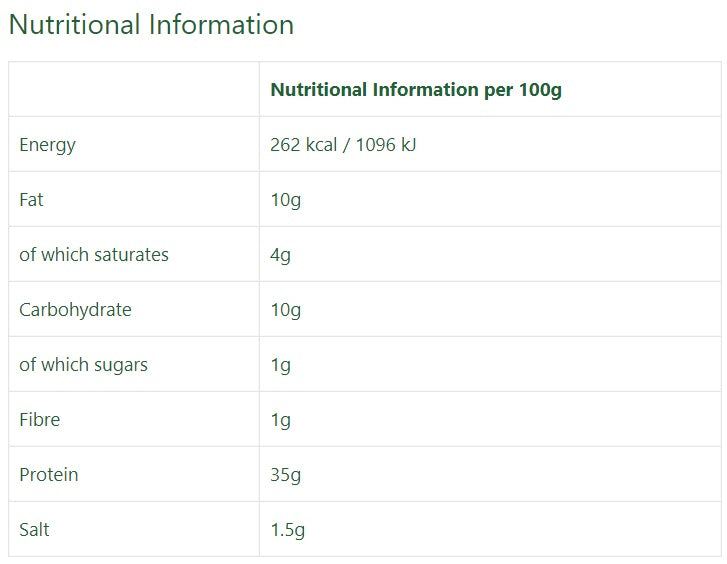Select the 1.5g salt value
This screenshot has height=564, width=727.
click(287, 531)
